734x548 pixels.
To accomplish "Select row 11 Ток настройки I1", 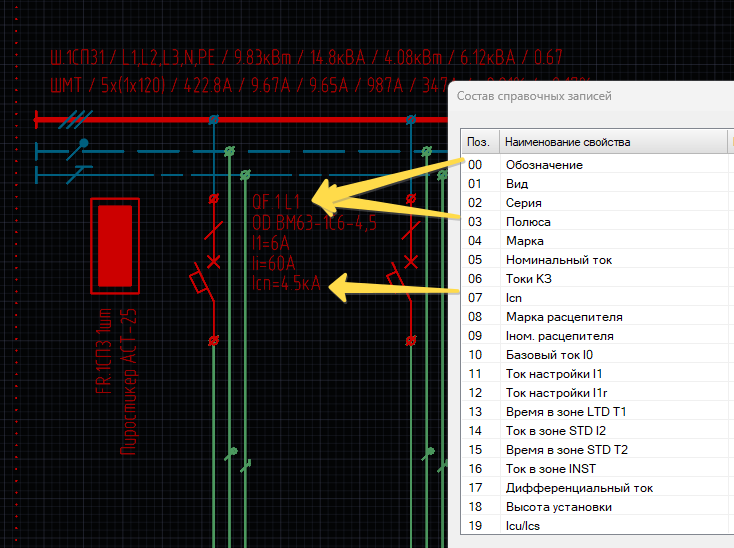I will 598,373.
